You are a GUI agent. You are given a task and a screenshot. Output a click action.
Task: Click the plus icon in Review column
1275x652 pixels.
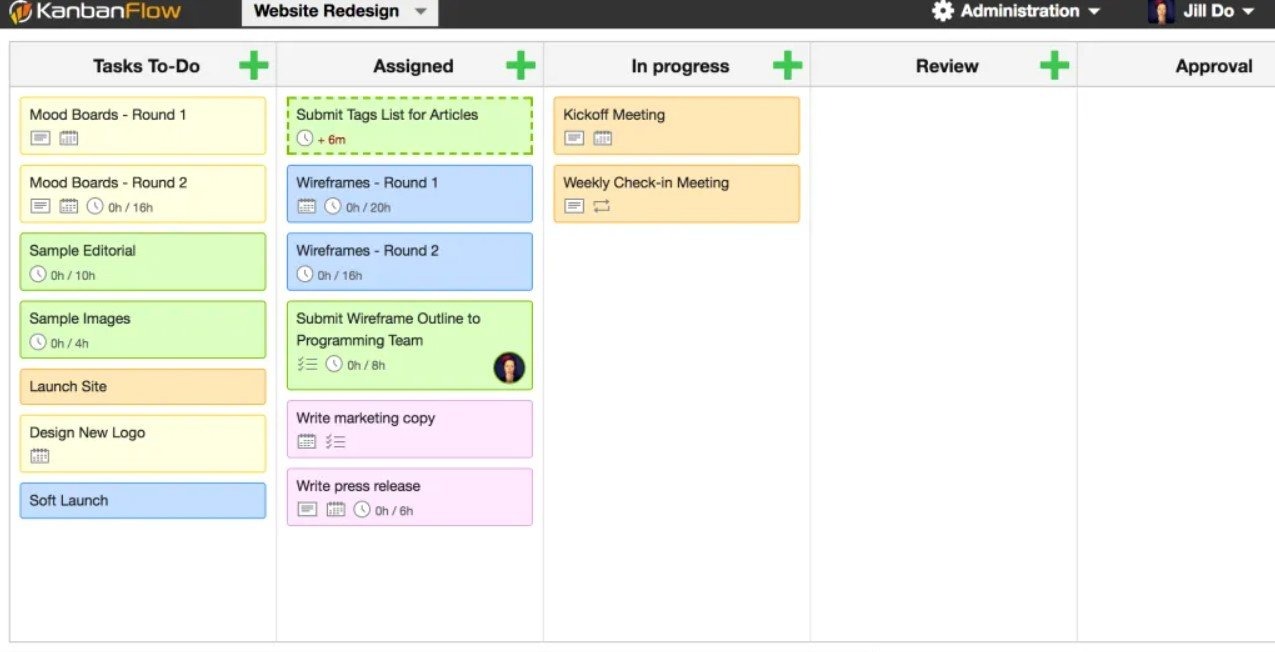pos(1054,66)
